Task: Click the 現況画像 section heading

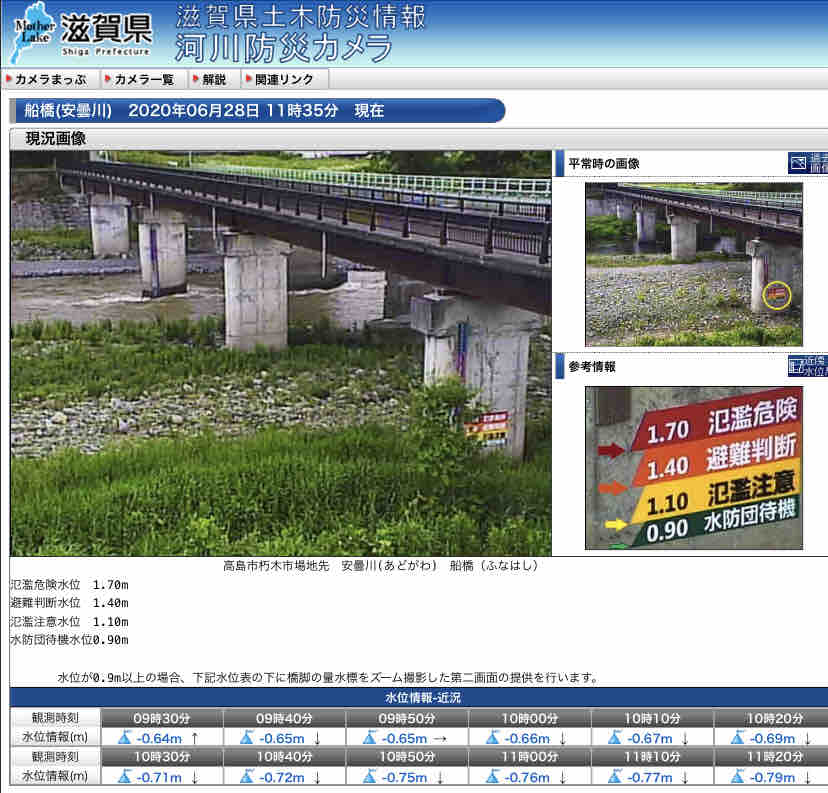Action: tap(56, 138)
